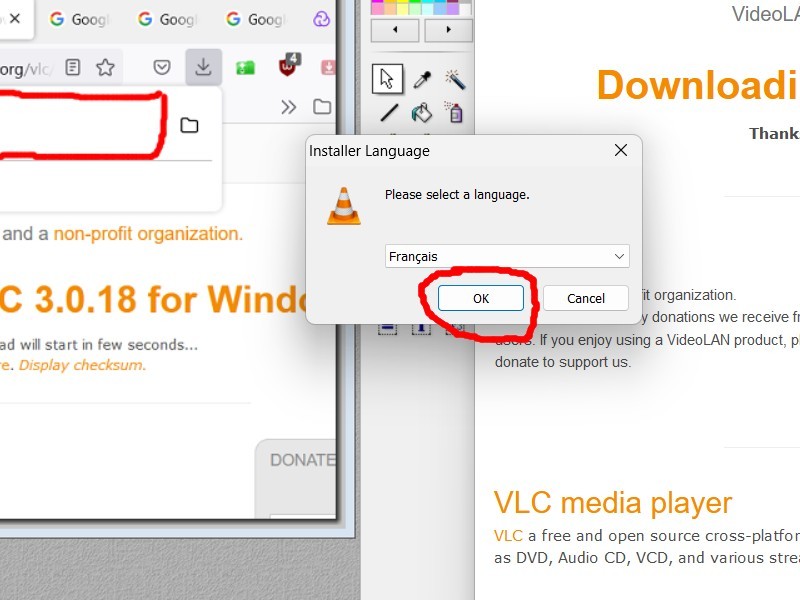Image resolution: width=800 pixels, height=600 pixels.
Task: Select the magic wand tool
Action: coord(455,78)
